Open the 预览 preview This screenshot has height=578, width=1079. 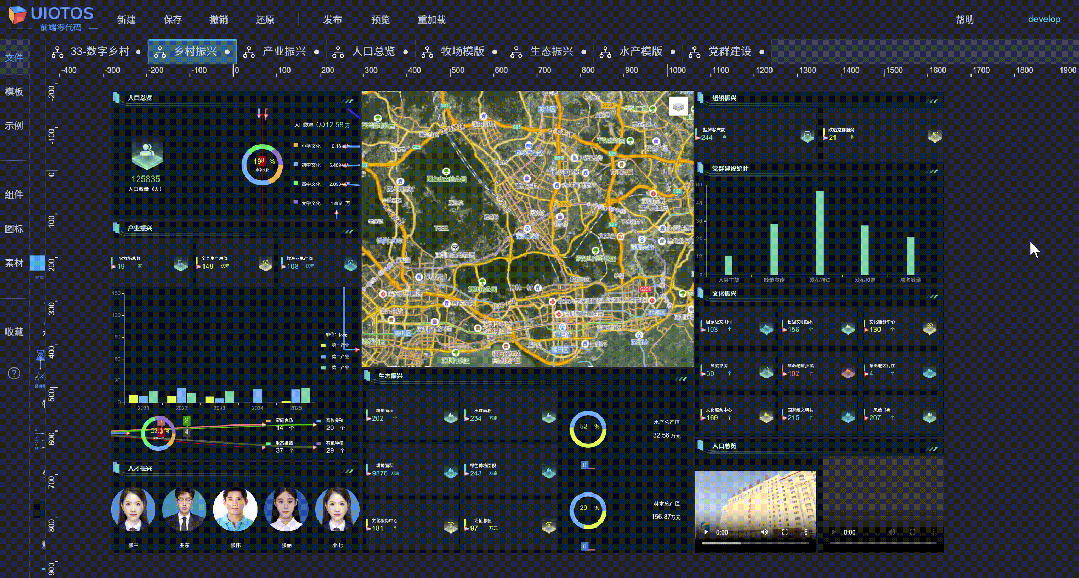380,20
